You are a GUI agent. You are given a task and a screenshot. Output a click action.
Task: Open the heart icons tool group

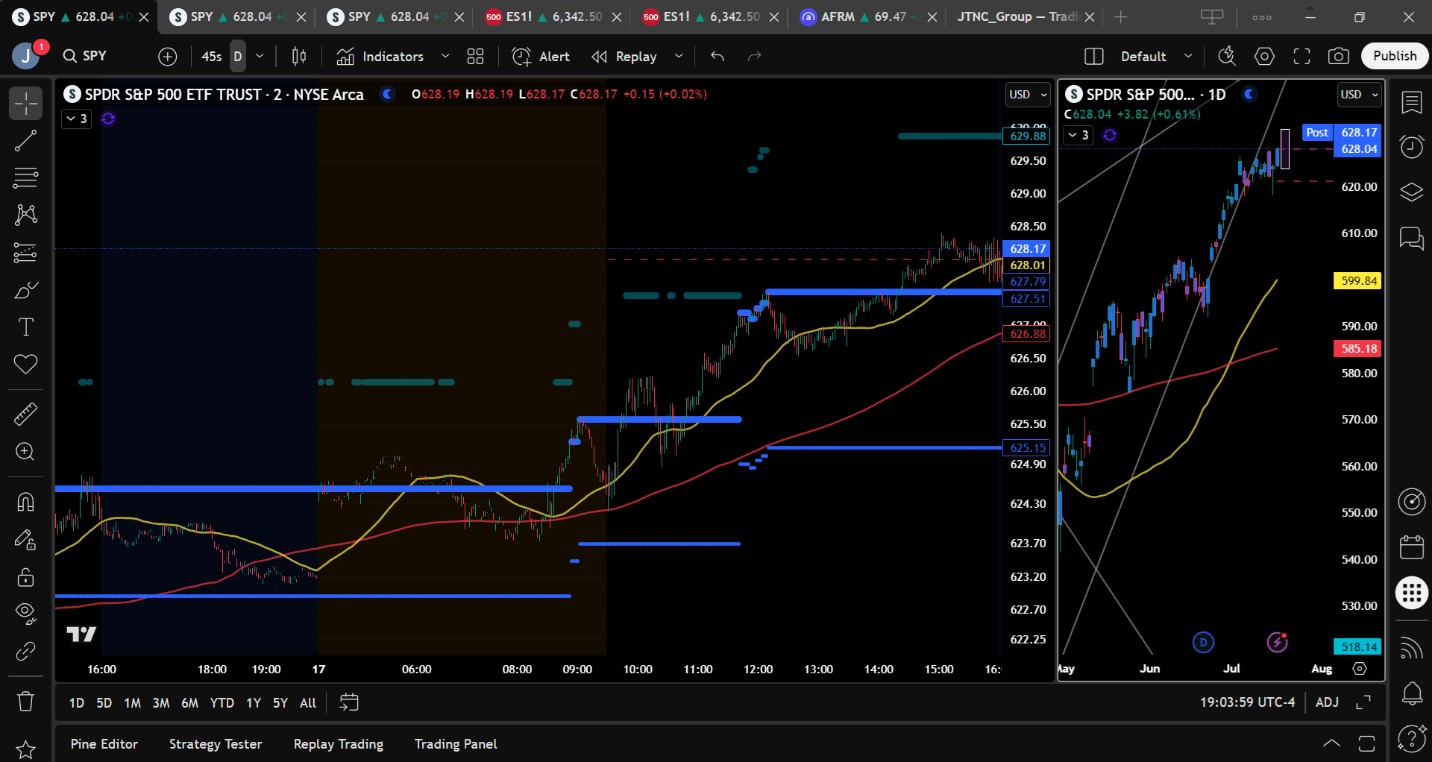(26, 364)
